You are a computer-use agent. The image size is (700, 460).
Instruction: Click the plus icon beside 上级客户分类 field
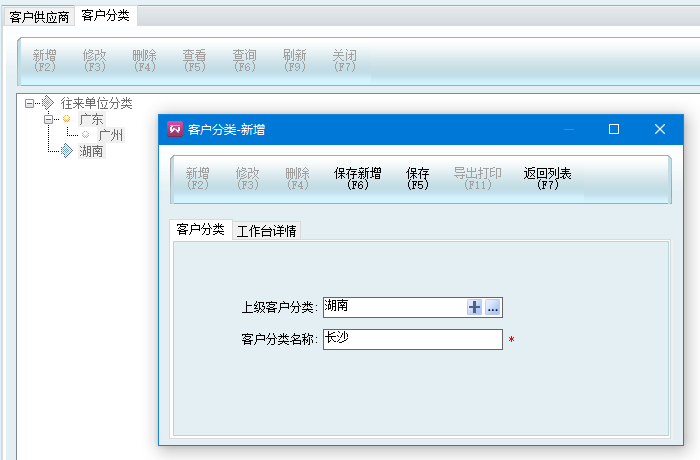pos(475,308)
